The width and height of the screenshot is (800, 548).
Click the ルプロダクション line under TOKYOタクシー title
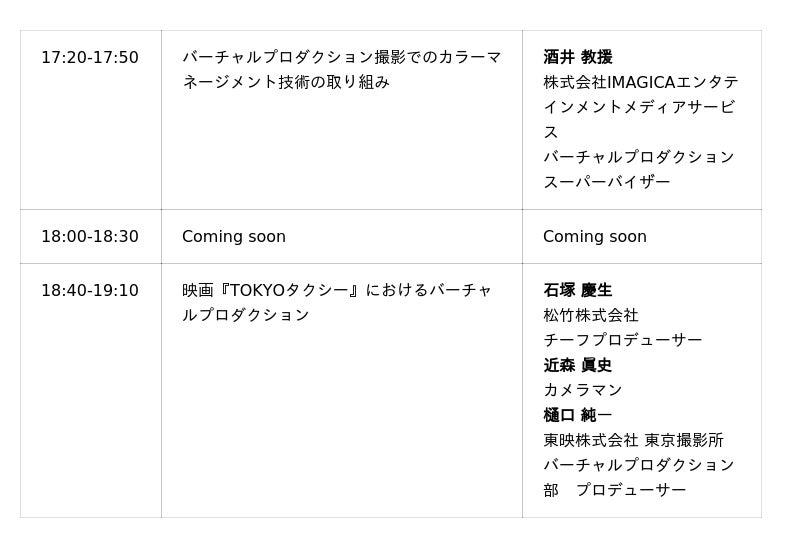[246, 316]
